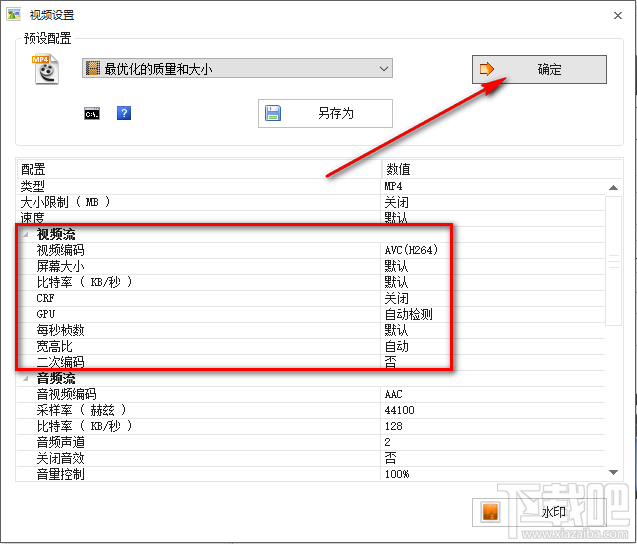Select the 音频声道 row
Viewport: 637px width, 544px height.
311,442
